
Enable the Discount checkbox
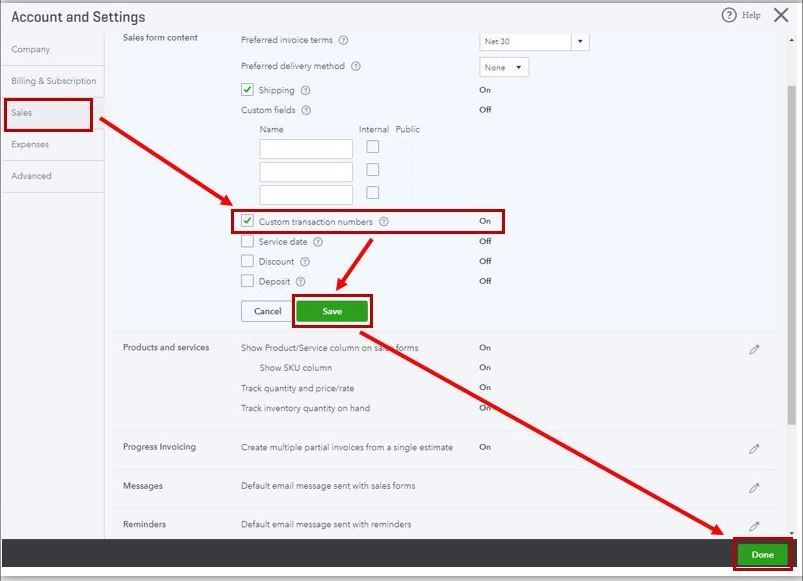(x=247, y=261)
